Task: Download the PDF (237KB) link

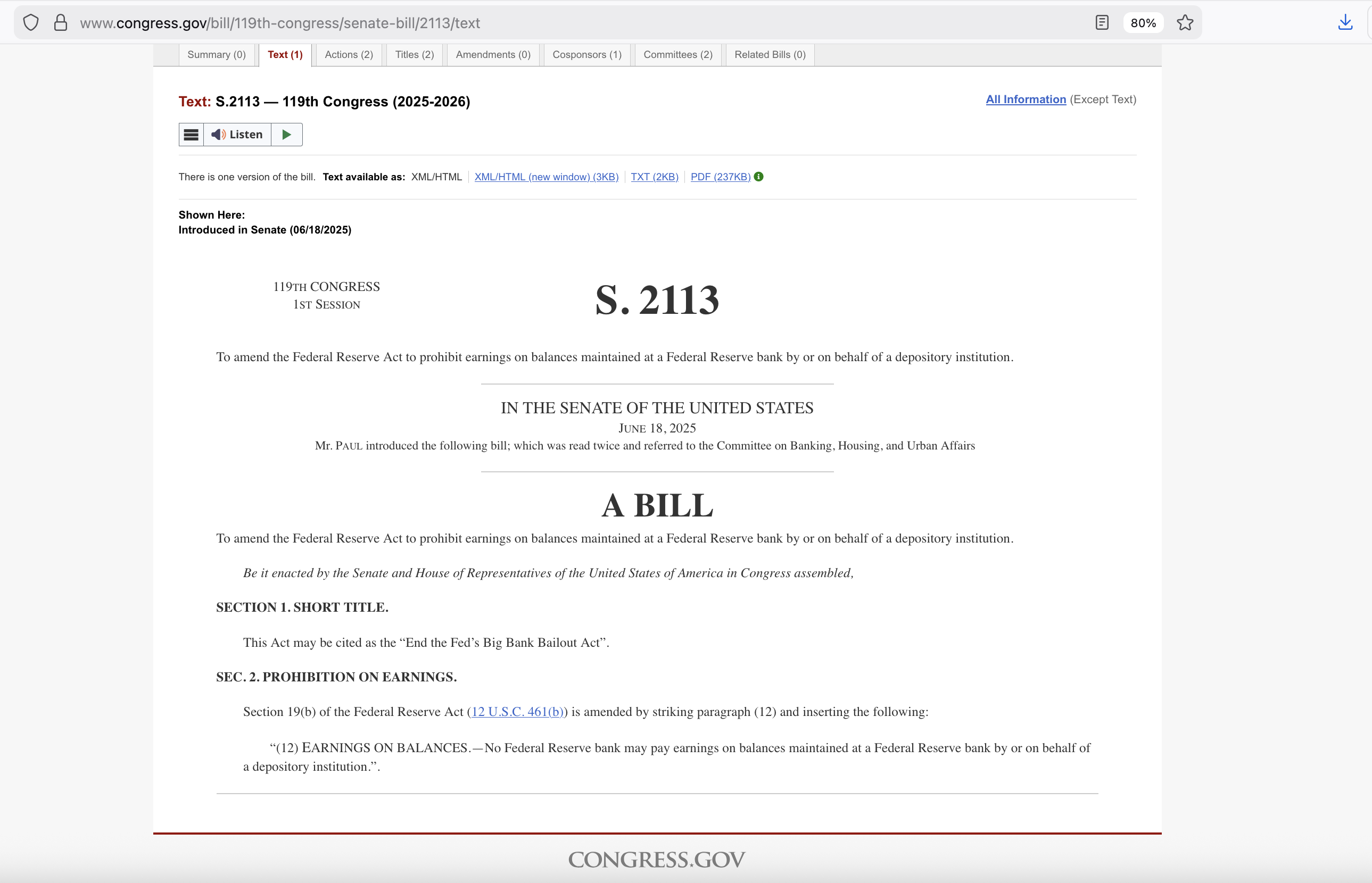Action: coord(720,177)
